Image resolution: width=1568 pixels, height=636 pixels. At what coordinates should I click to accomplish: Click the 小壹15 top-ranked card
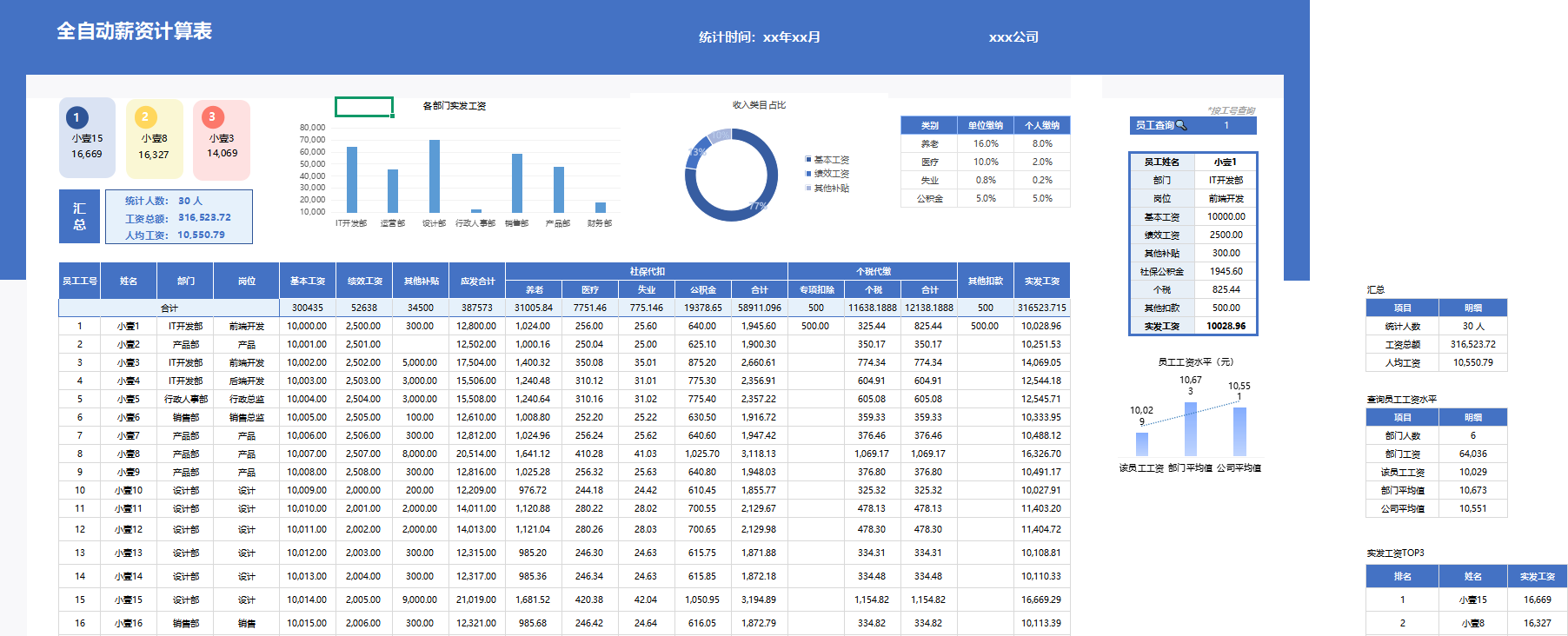pos(87,144)
